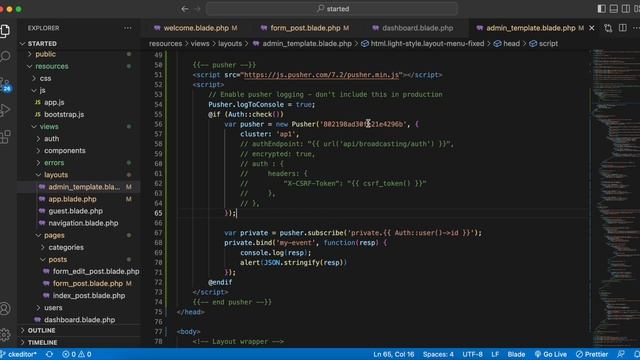Click 'Ln 65, Col 16' in status bar

(393, 354)
